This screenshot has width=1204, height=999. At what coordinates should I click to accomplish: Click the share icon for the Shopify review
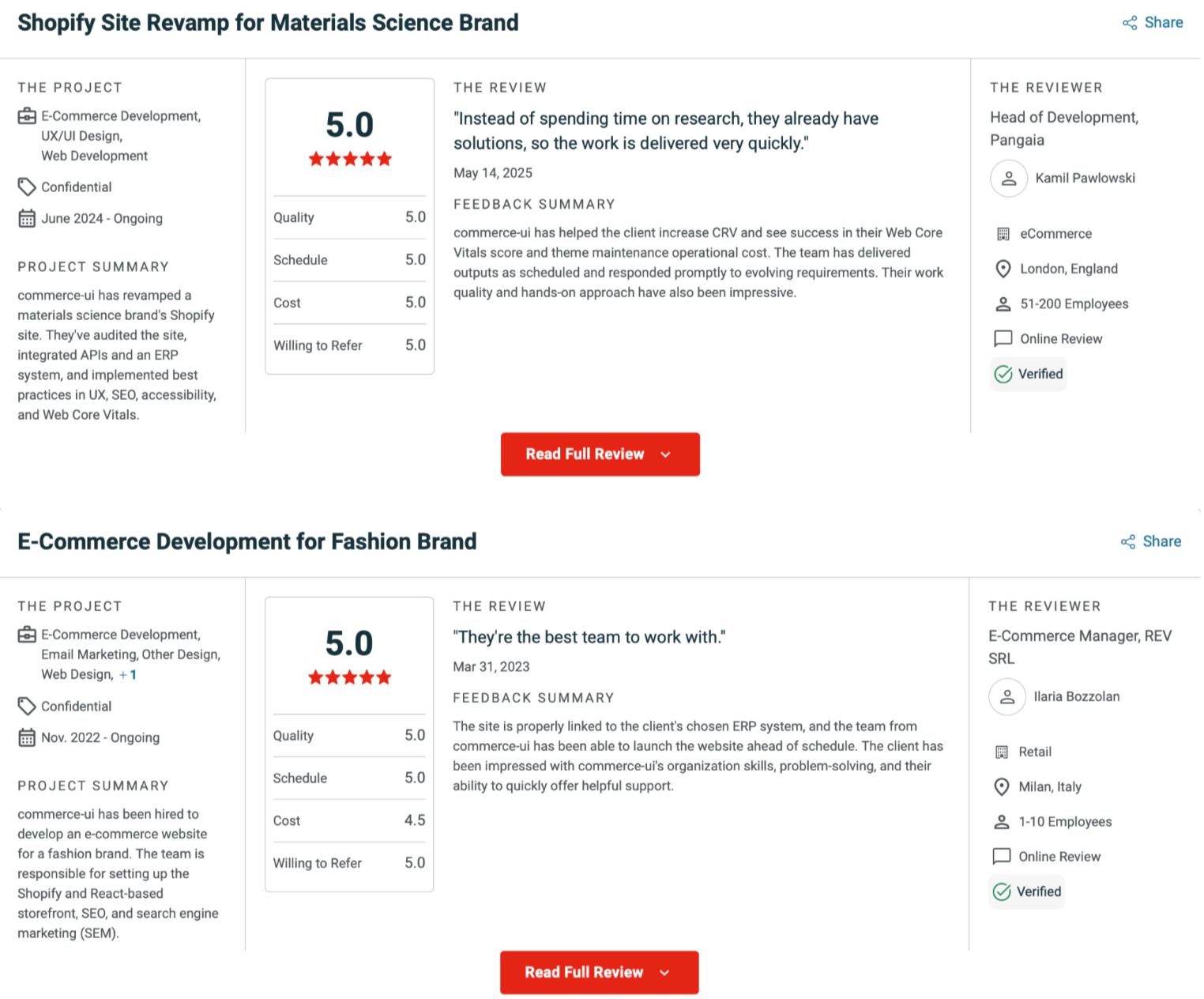(x=1130, y=23)
